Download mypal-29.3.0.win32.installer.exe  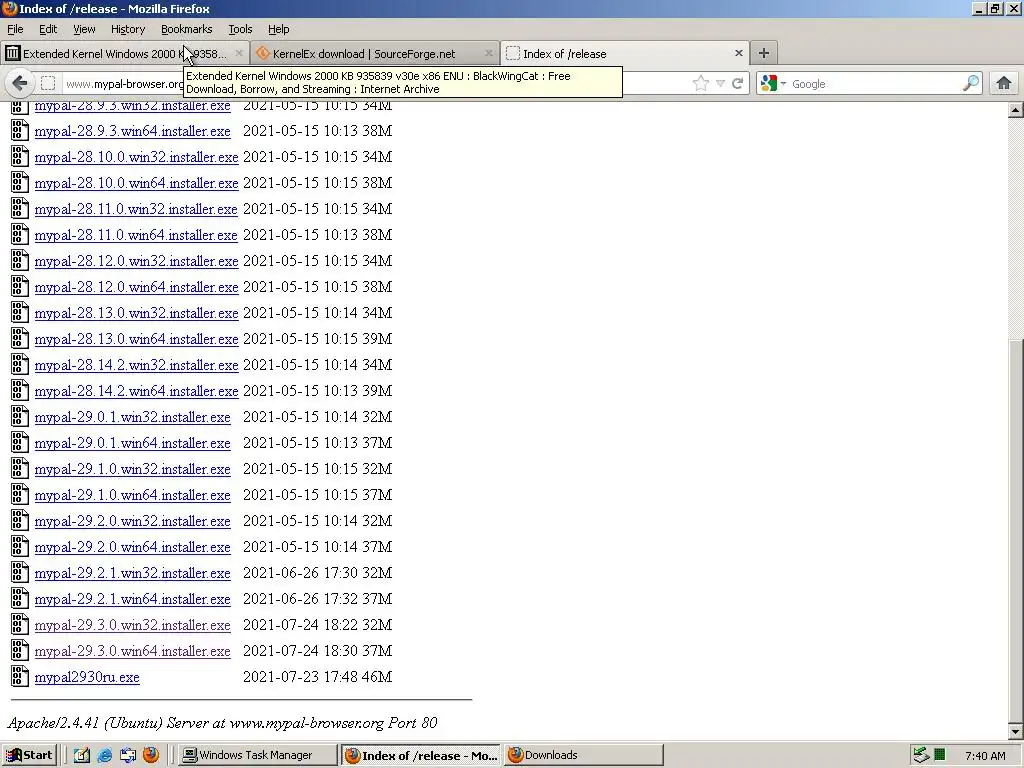pos(133,626)
